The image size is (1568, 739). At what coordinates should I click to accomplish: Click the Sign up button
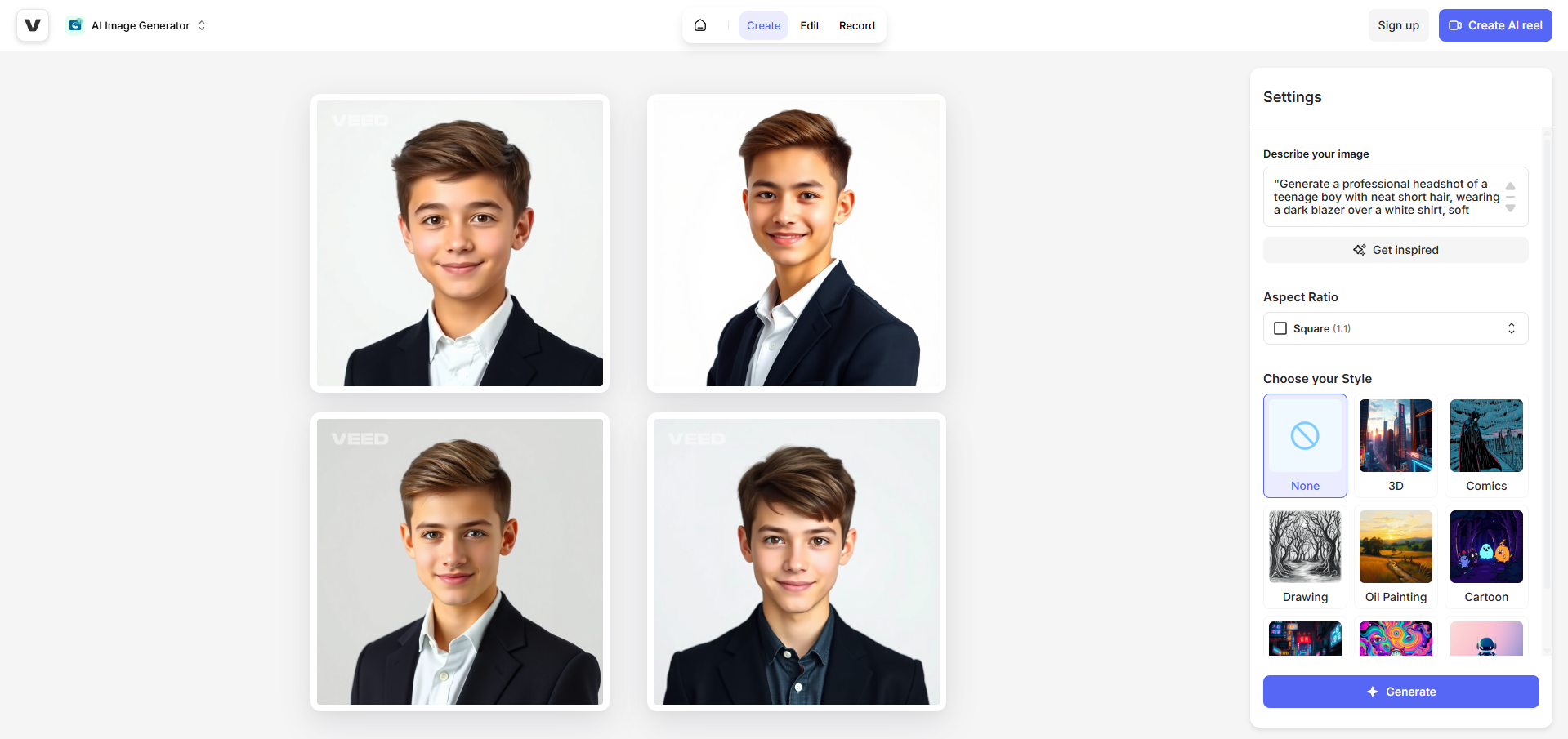pos(1397,25)
